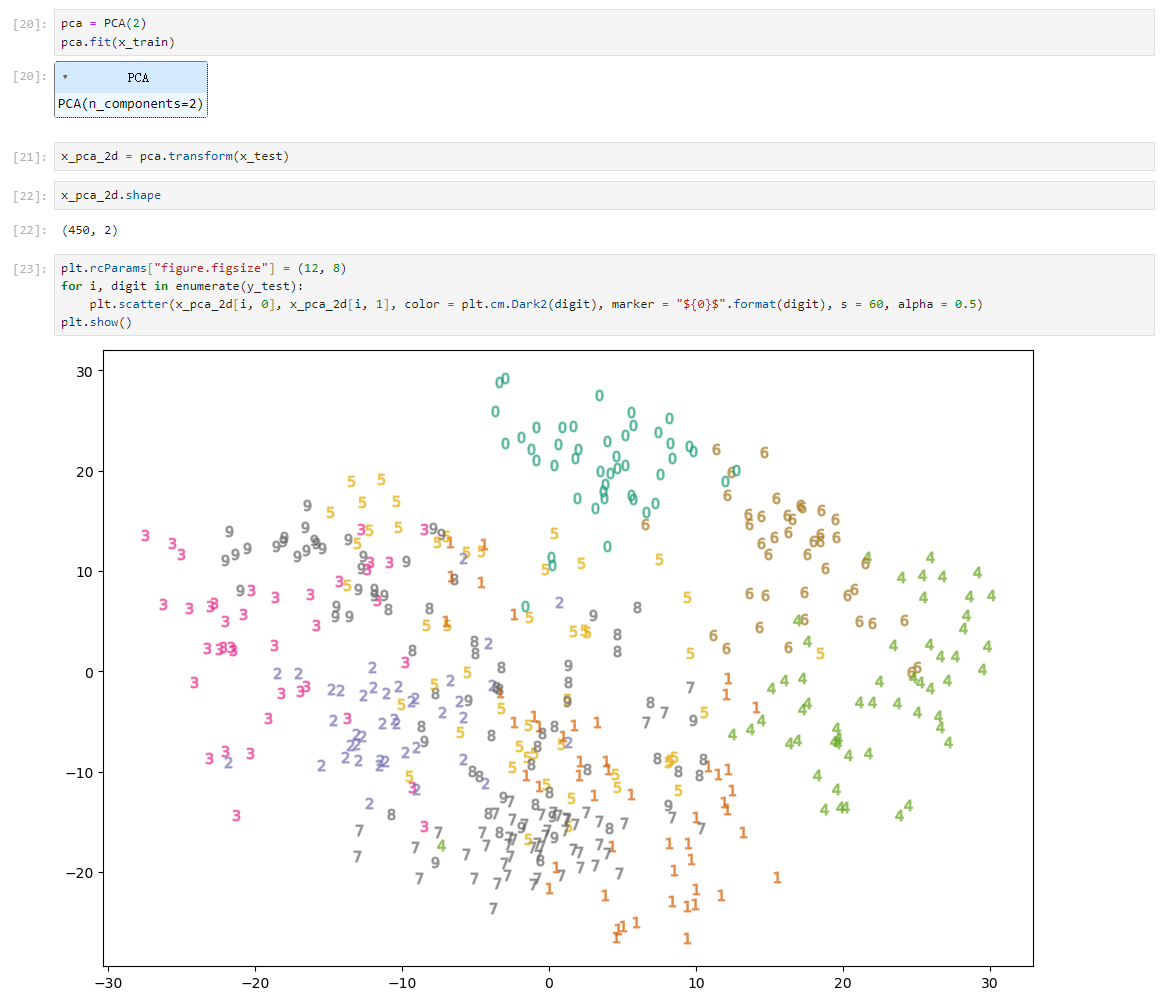Screen dimensions: 1163x1000
Task: Click into the pca.fit(x_train) code cell
Action: [x=604, y=33]
